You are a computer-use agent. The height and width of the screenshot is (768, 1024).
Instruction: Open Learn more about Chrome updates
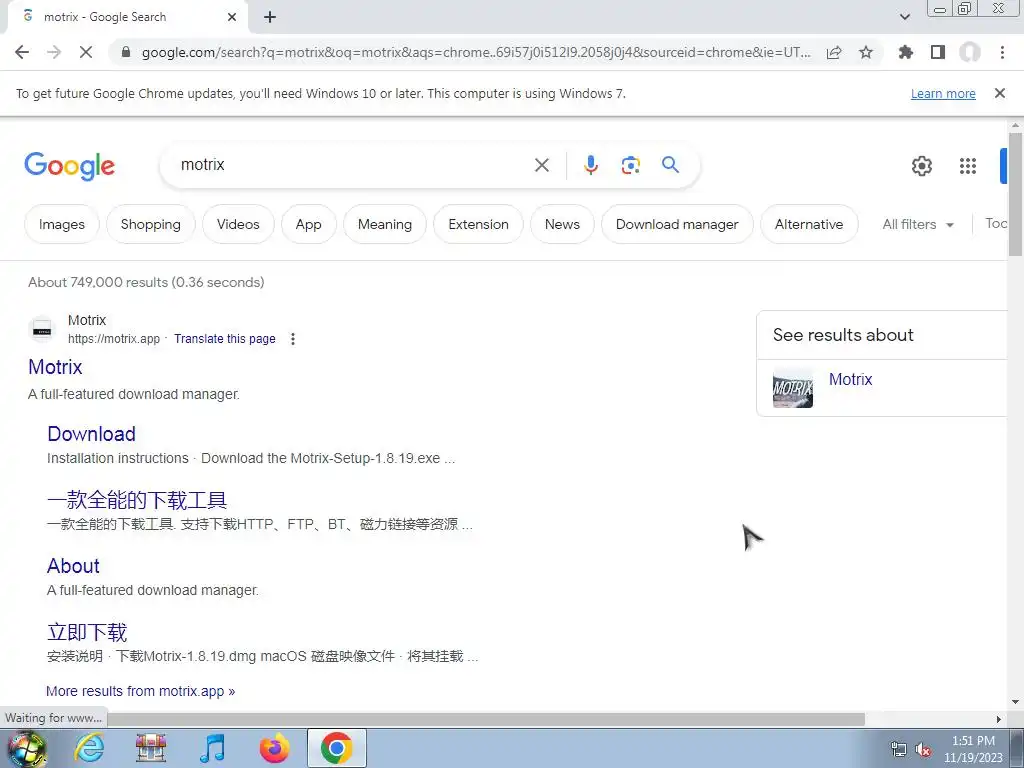click(x=943, y=93)
